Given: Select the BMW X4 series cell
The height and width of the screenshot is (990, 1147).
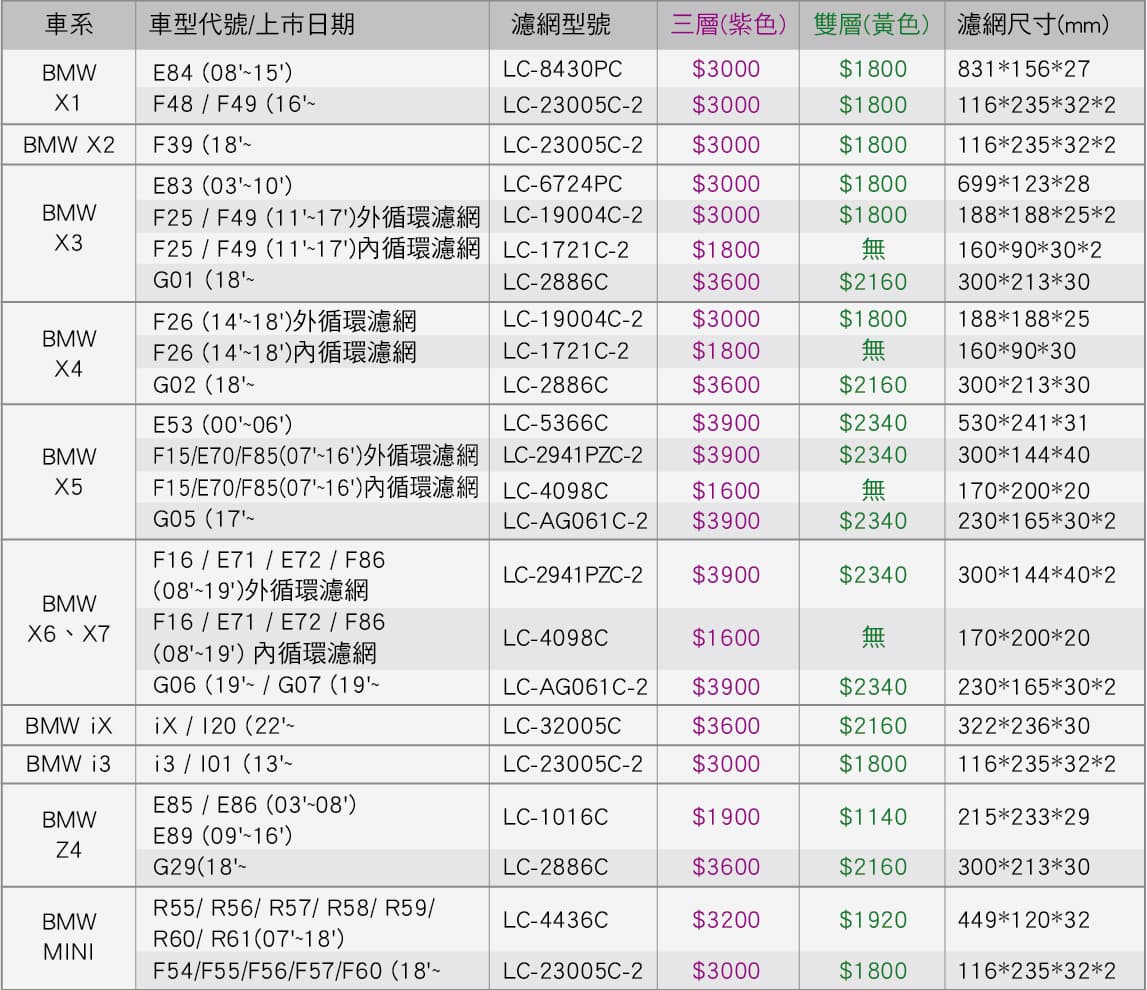Looking at the screenshot, I should (x=69, y=353).
